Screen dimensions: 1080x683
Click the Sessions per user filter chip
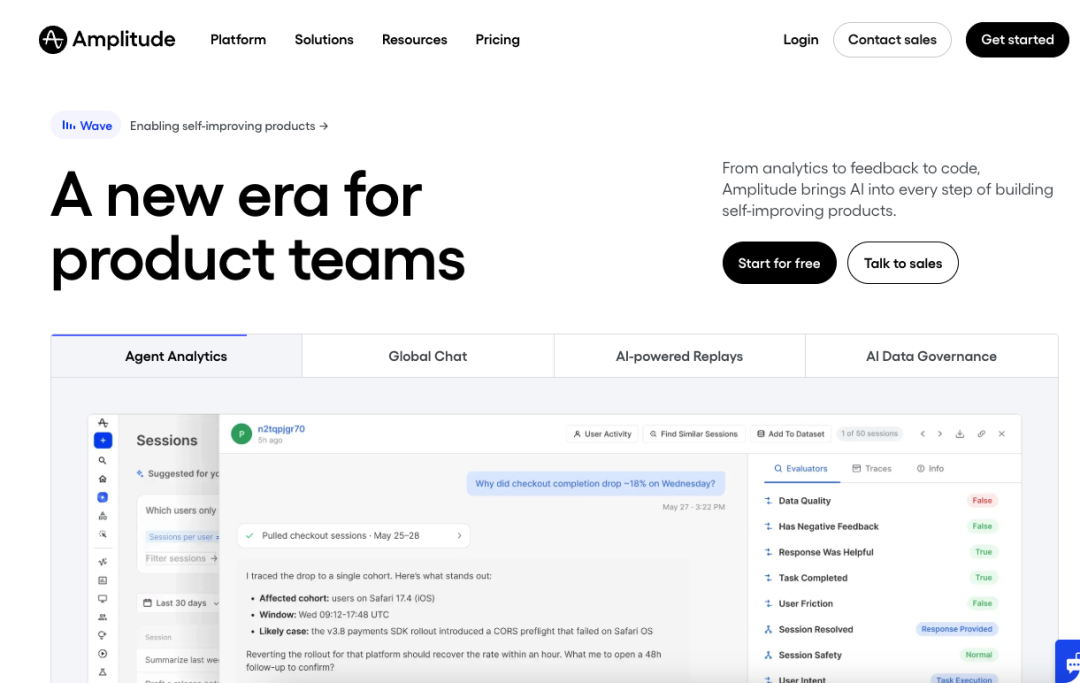183,537
